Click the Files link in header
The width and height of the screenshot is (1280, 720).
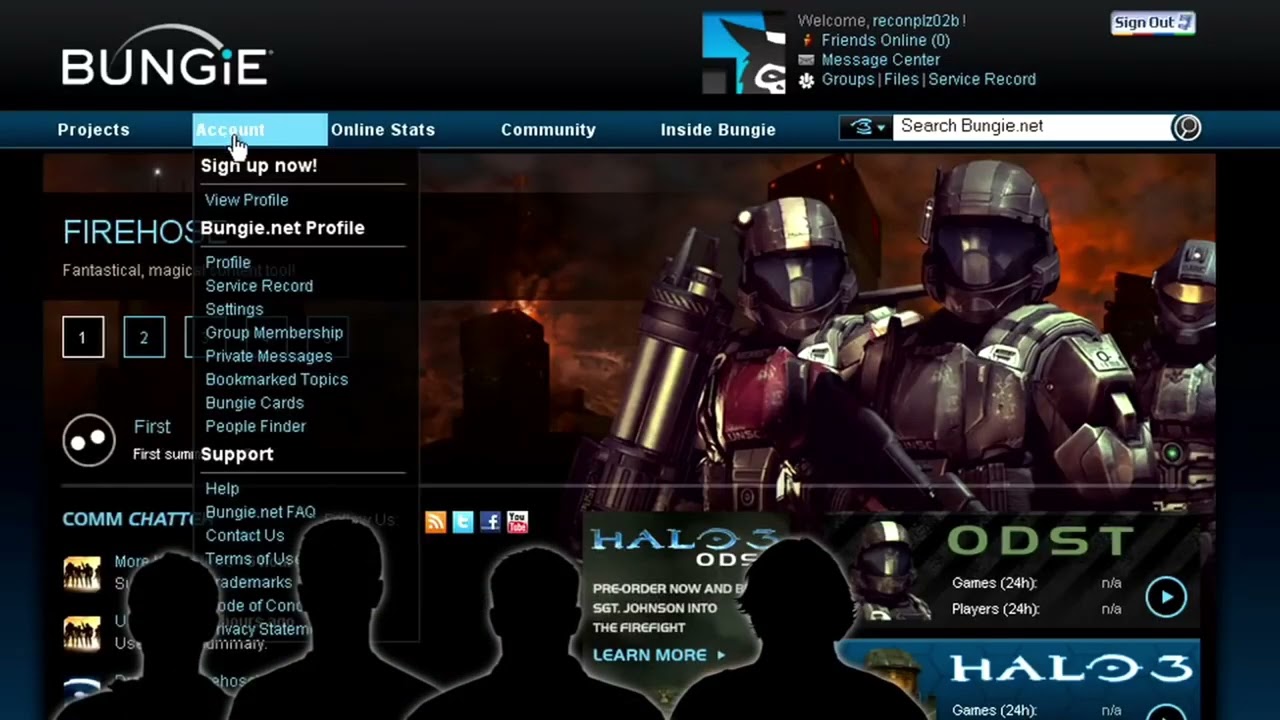point(901,79)
